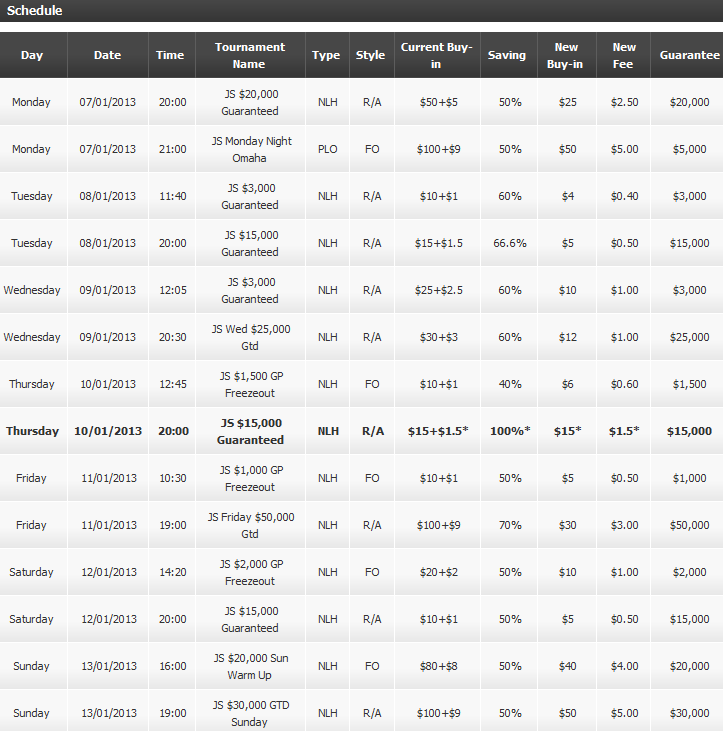Click the Tournament Name column header
Screen dimensions: 723x731
coord(250,55)
